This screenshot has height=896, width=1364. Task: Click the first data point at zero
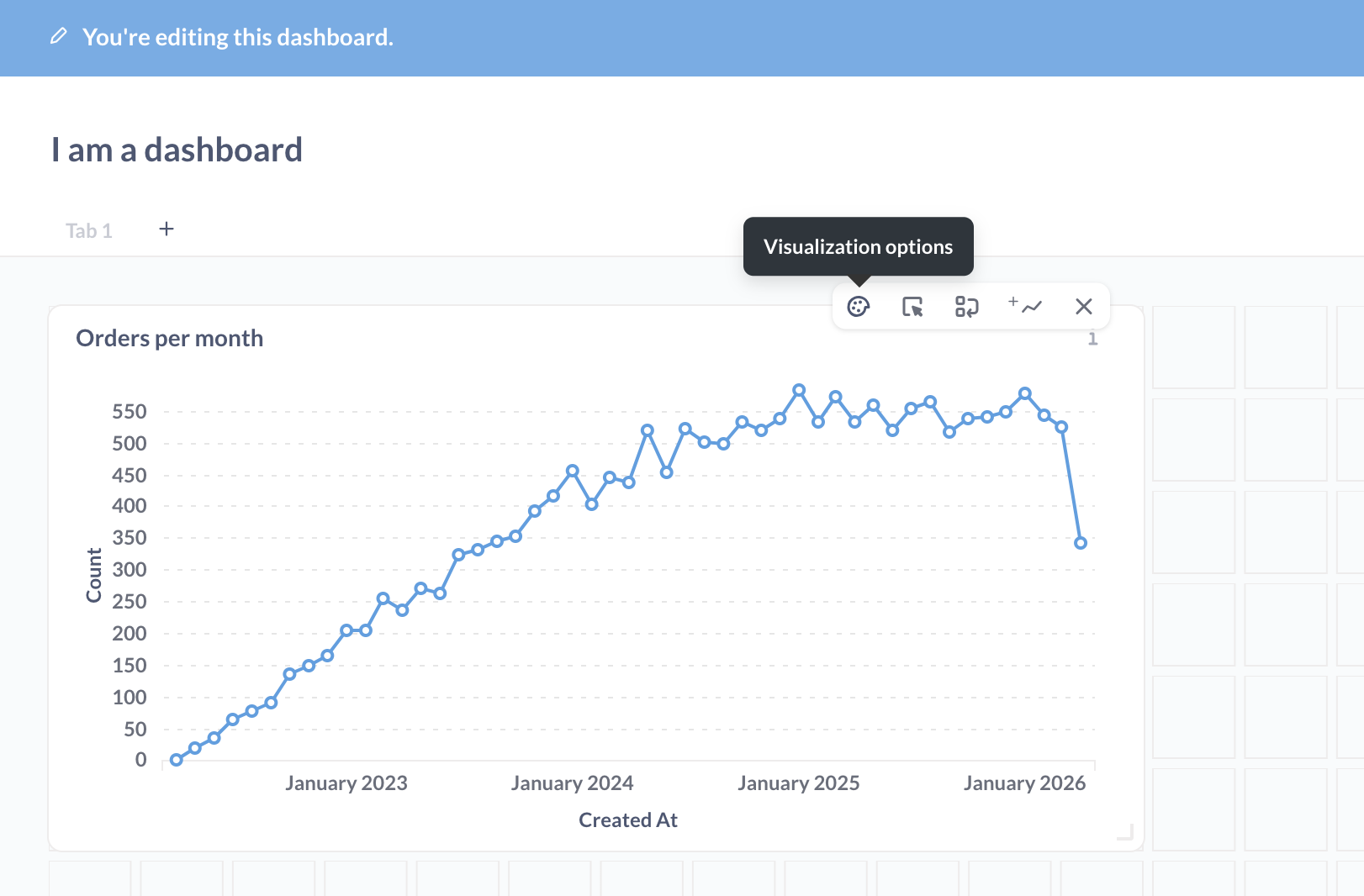click(x=176, y=760)
